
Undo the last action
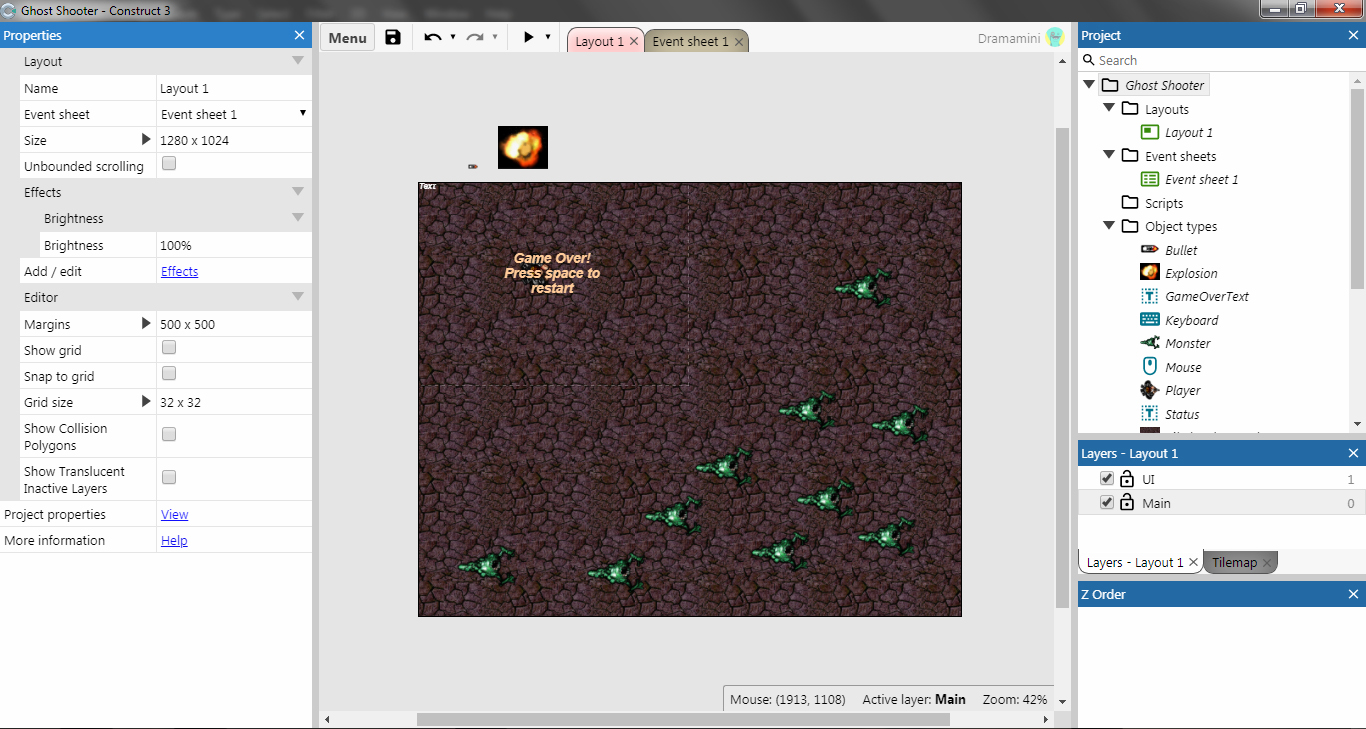click(x=433, y=38)
